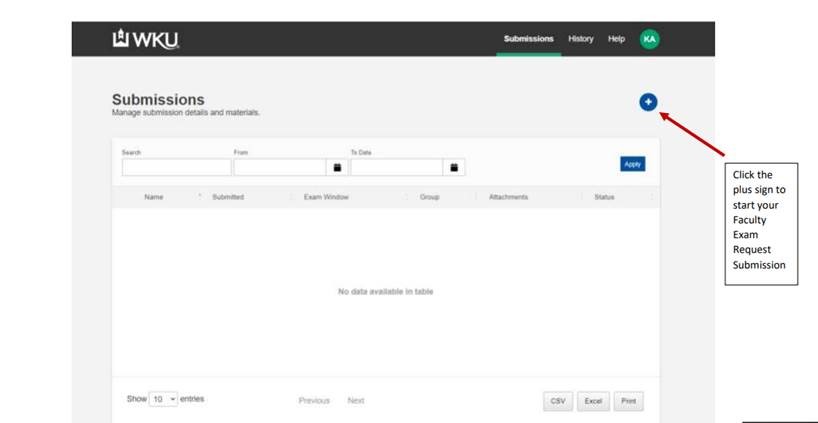
Task: Sort table by Submitted column header
Action: 228,197
